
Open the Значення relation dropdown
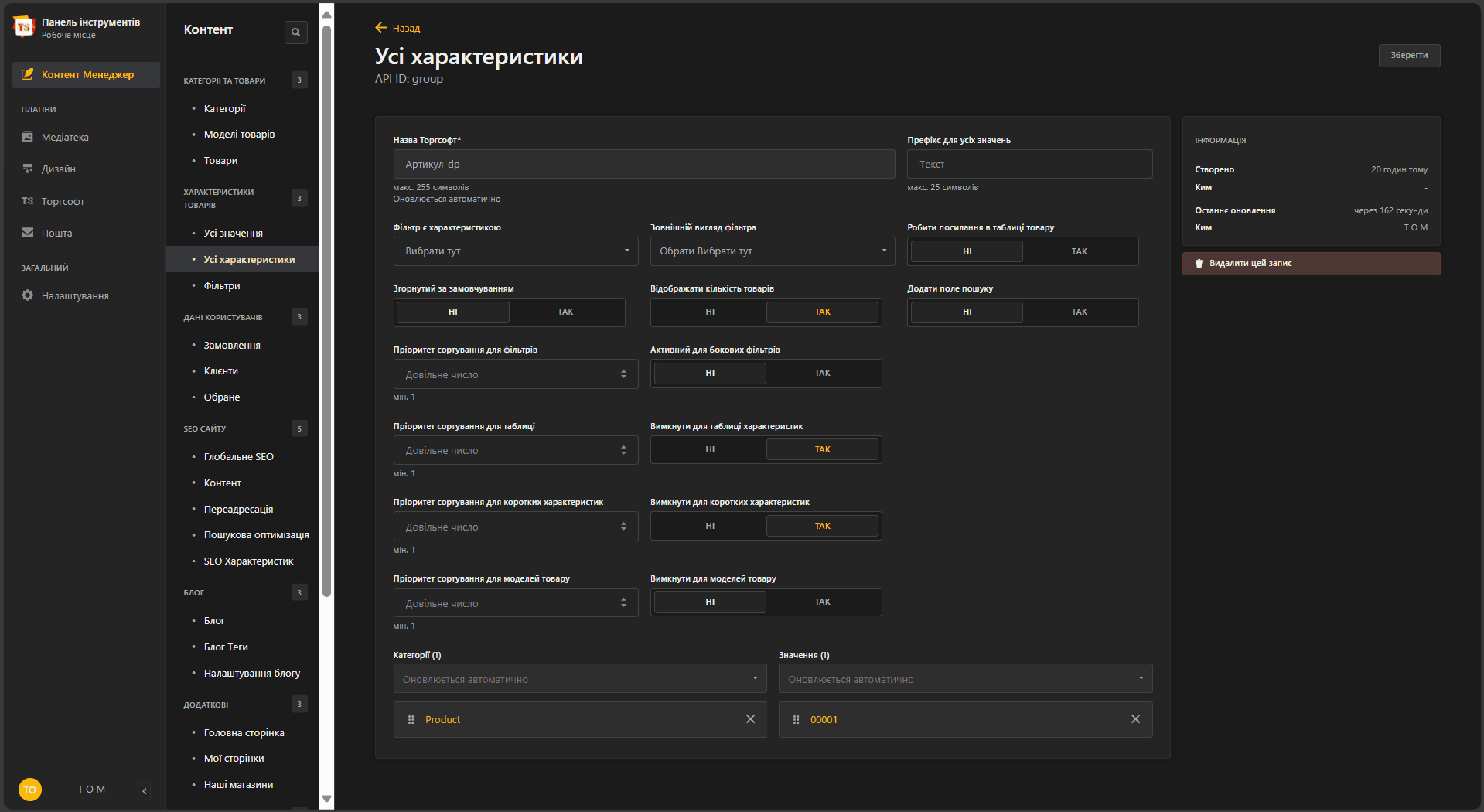pos(965,679)
